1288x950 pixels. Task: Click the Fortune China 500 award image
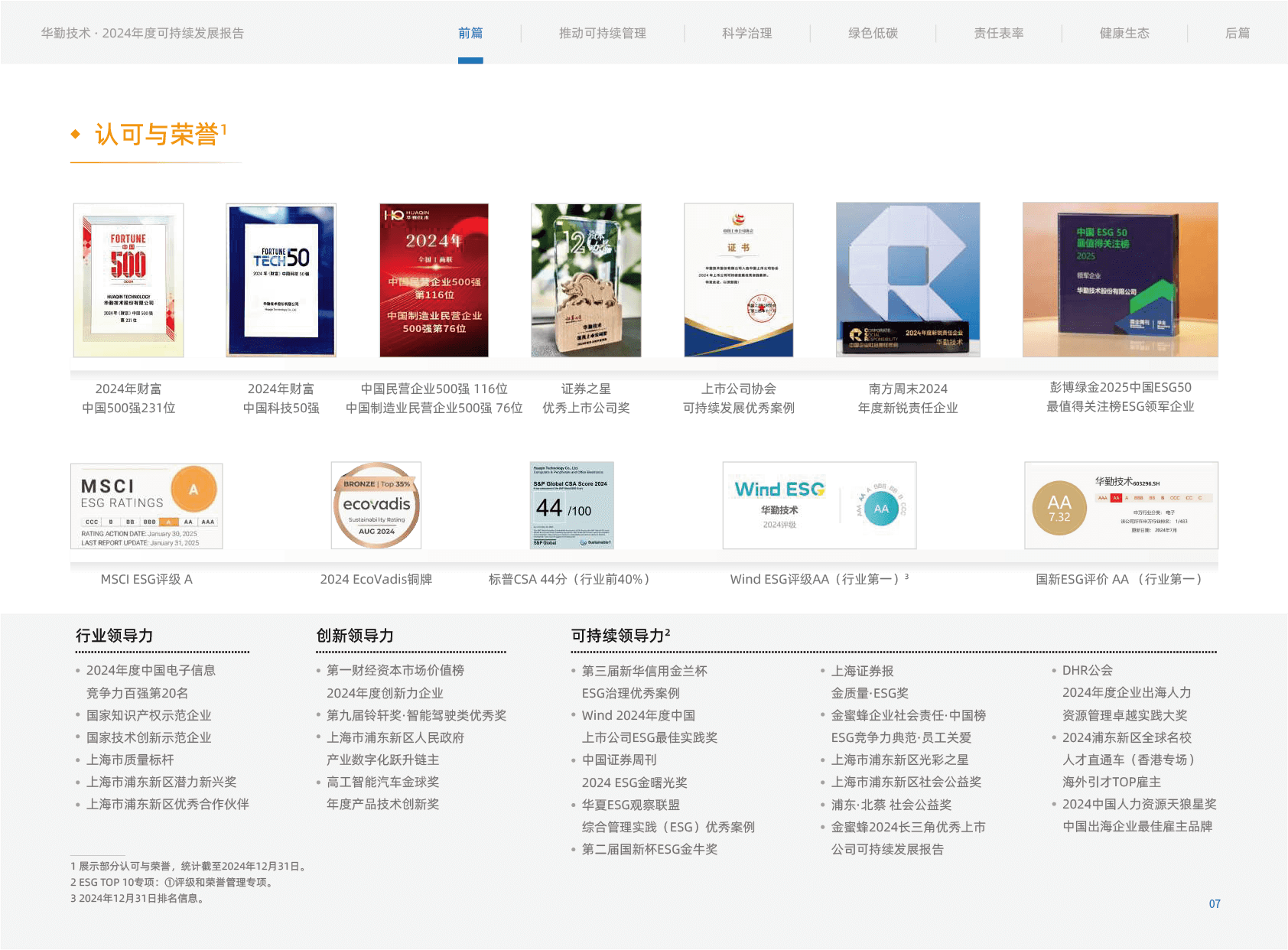click(128, 279)
